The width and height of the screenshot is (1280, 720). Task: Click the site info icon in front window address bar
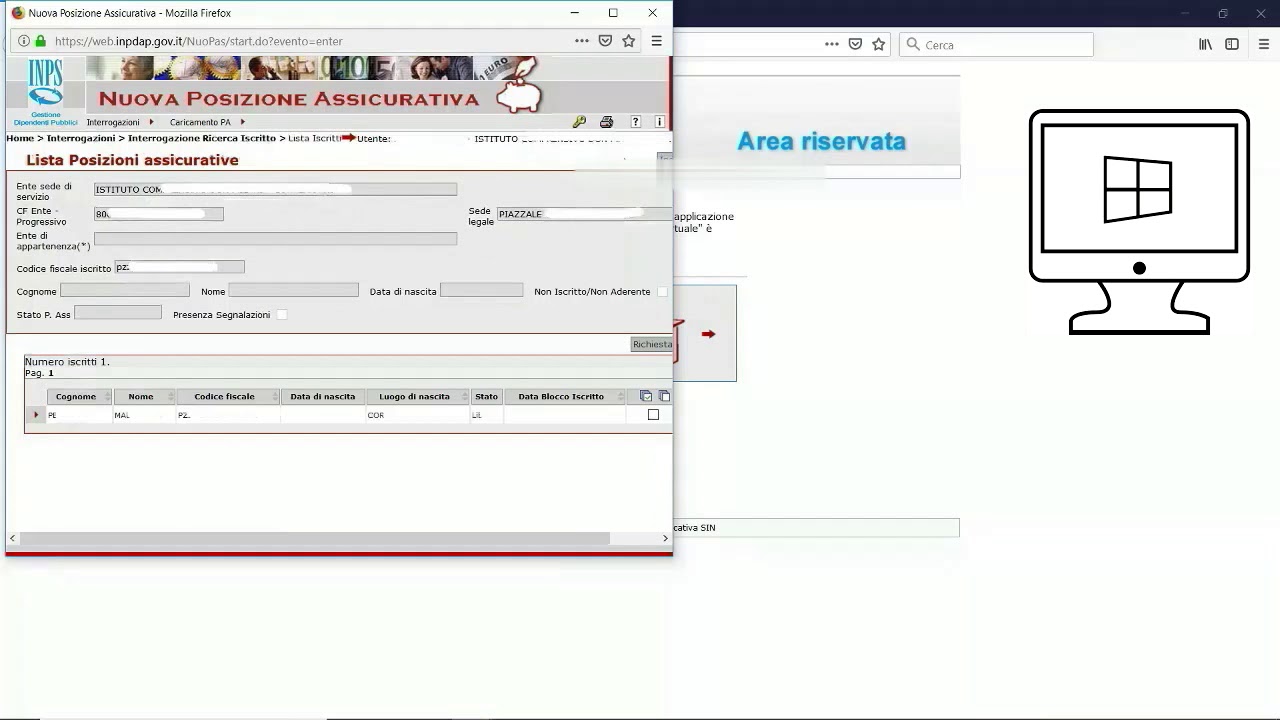[x=24, y=41]
